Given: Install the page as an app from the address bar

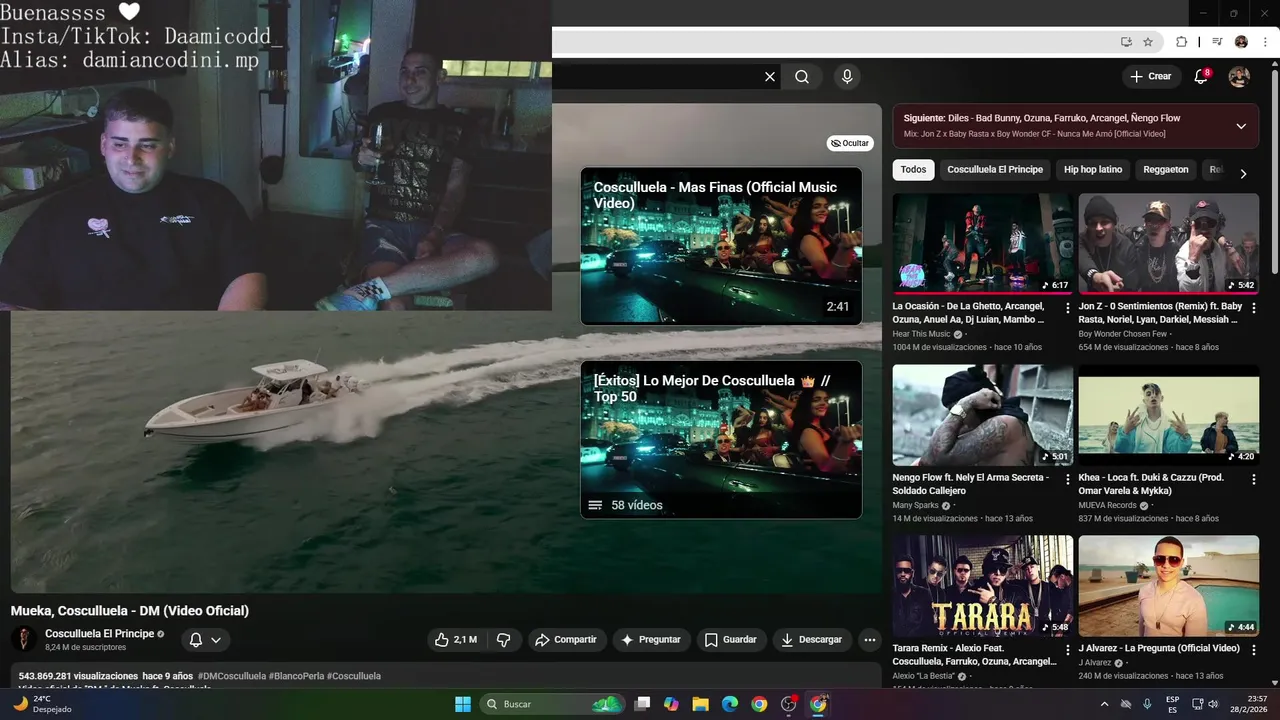Looking at the screenshot, I should 1126,42.
